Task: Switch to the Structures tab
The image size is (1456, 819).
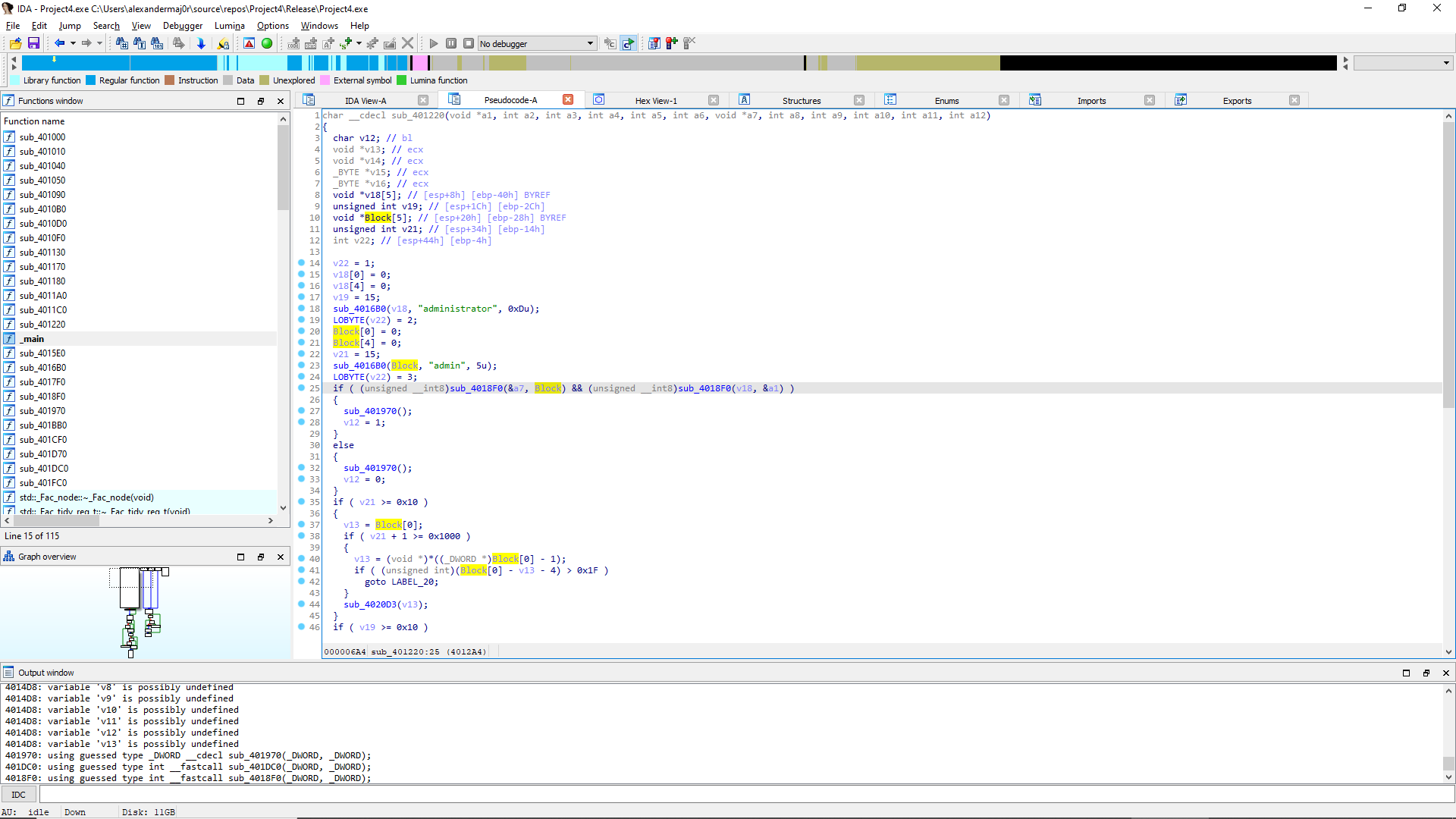Action: tap(802, 100)
